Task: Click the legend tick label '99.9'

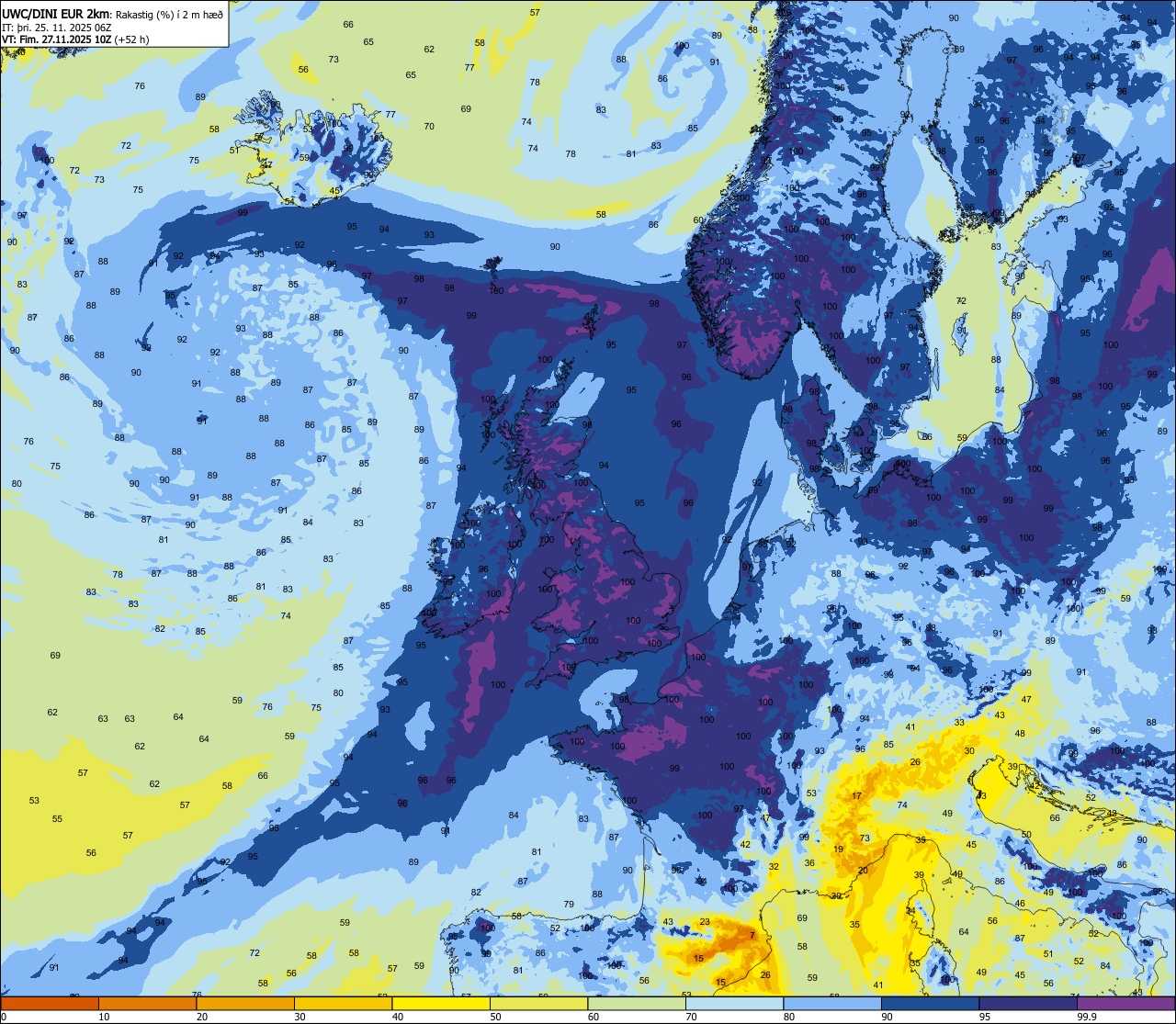Action: pos(1087,1017)
